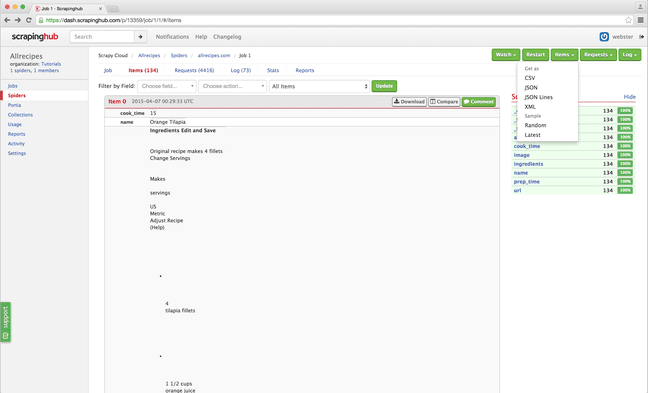
Task: Click the url field link
Action: click(x=517, y=191)
